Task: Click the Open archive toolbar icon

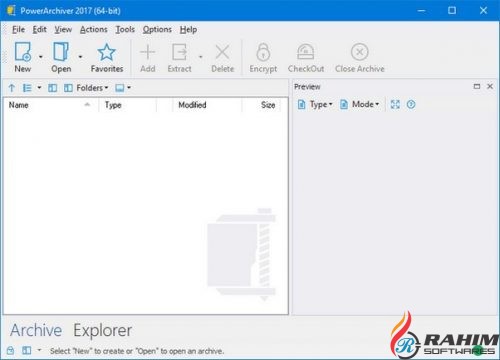Action: 61,52
